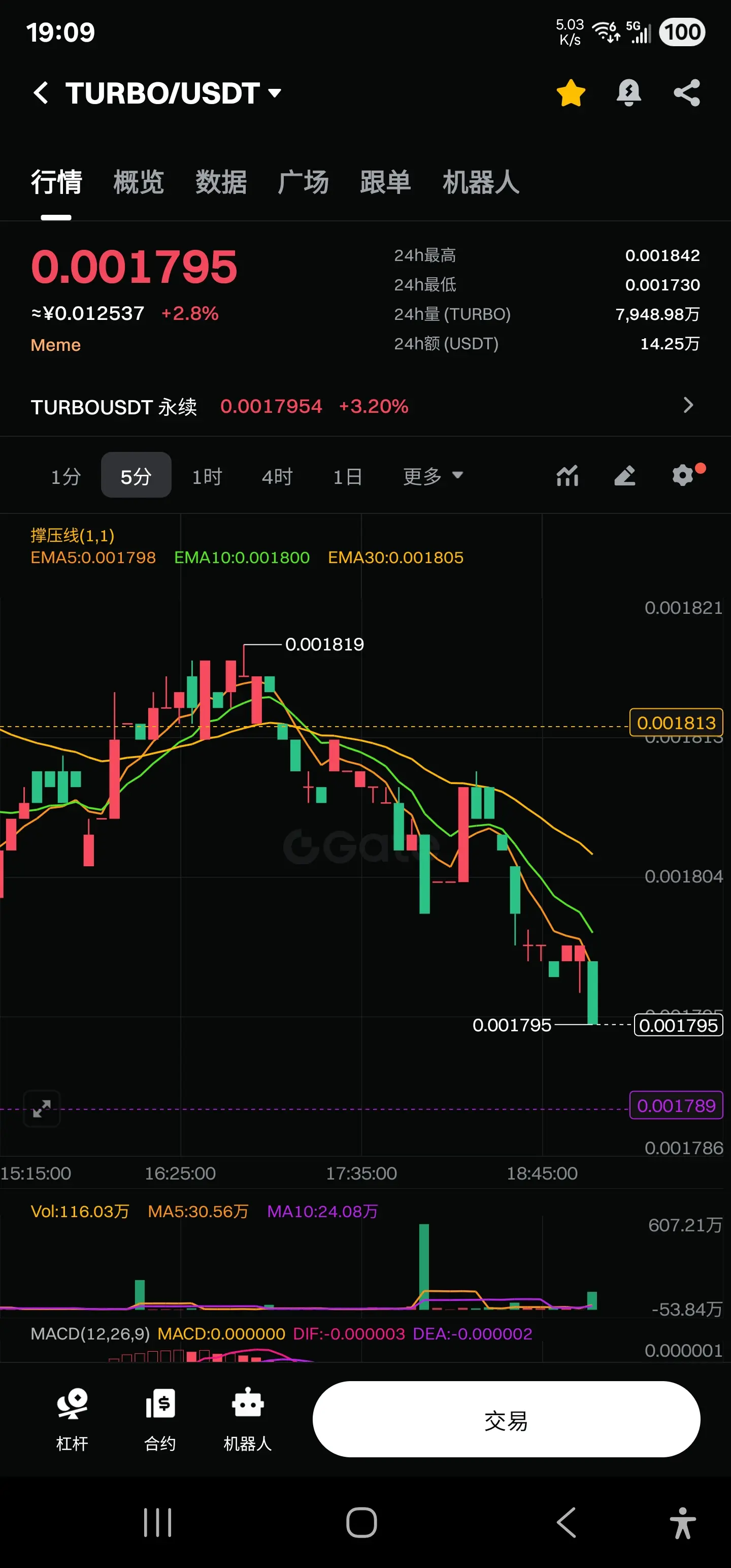Tap the EMA10:0.001800 indicator value
Viewport: 731px width, 1568px height.
coord(242,558)
